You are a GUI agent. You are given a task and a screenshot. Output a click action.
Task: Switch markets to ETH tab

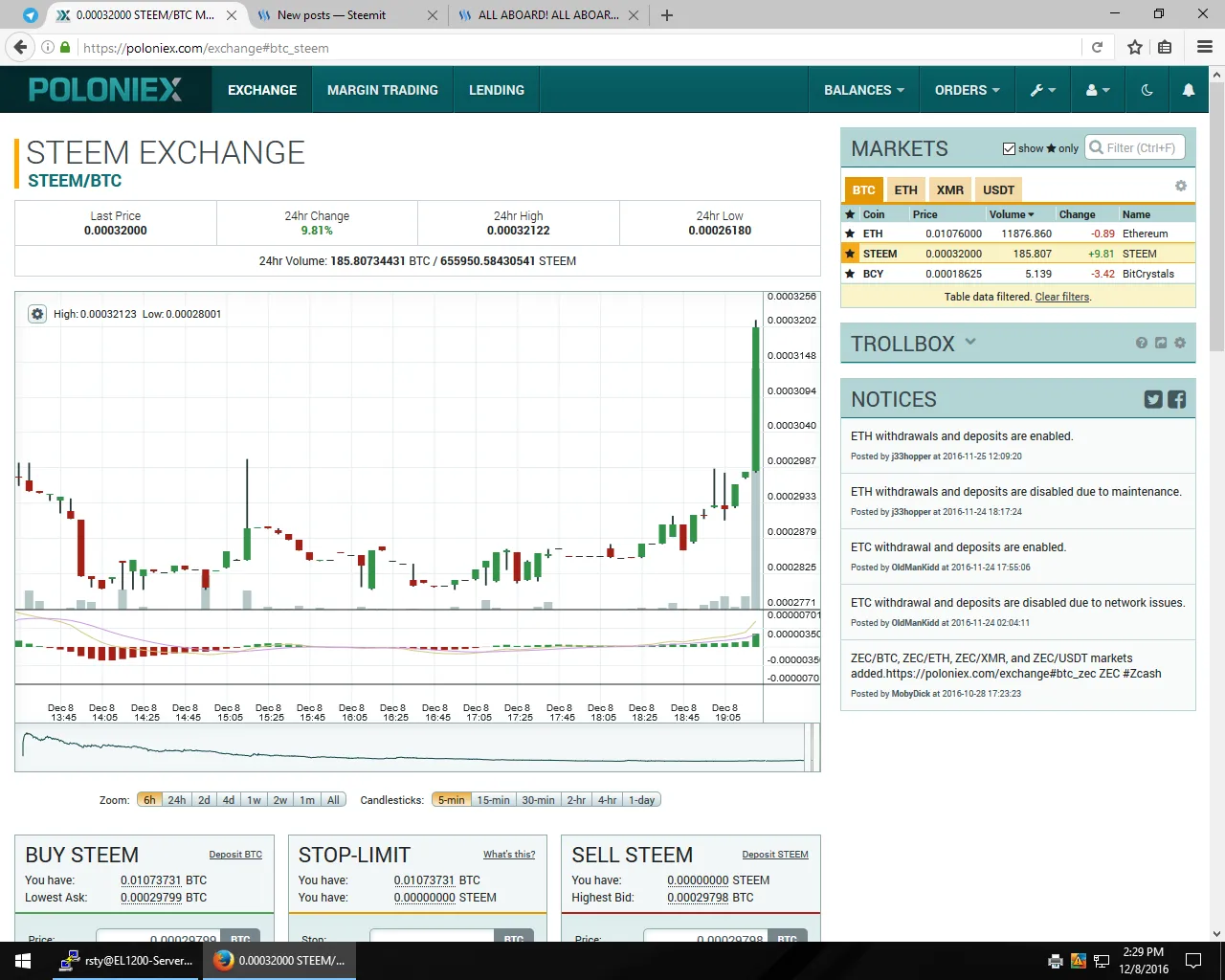(x=906, y=189)
